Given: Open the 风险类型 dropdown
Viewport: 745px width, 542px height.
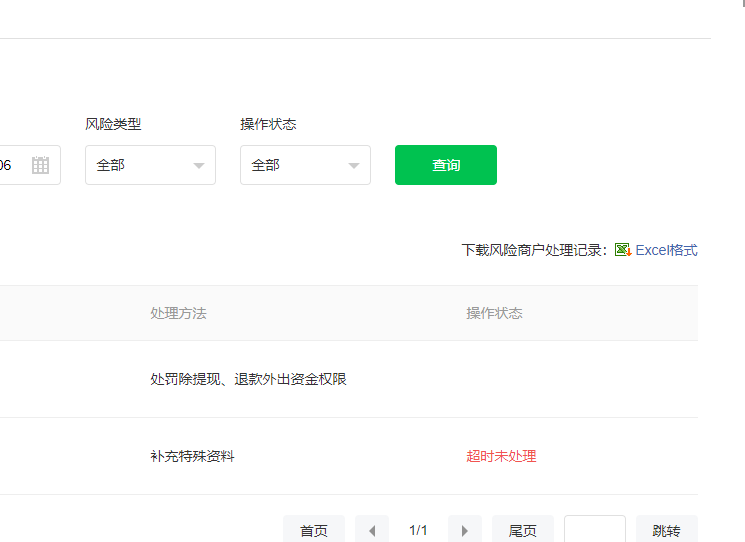Looking at the screenshot, I should coord(150,165).
